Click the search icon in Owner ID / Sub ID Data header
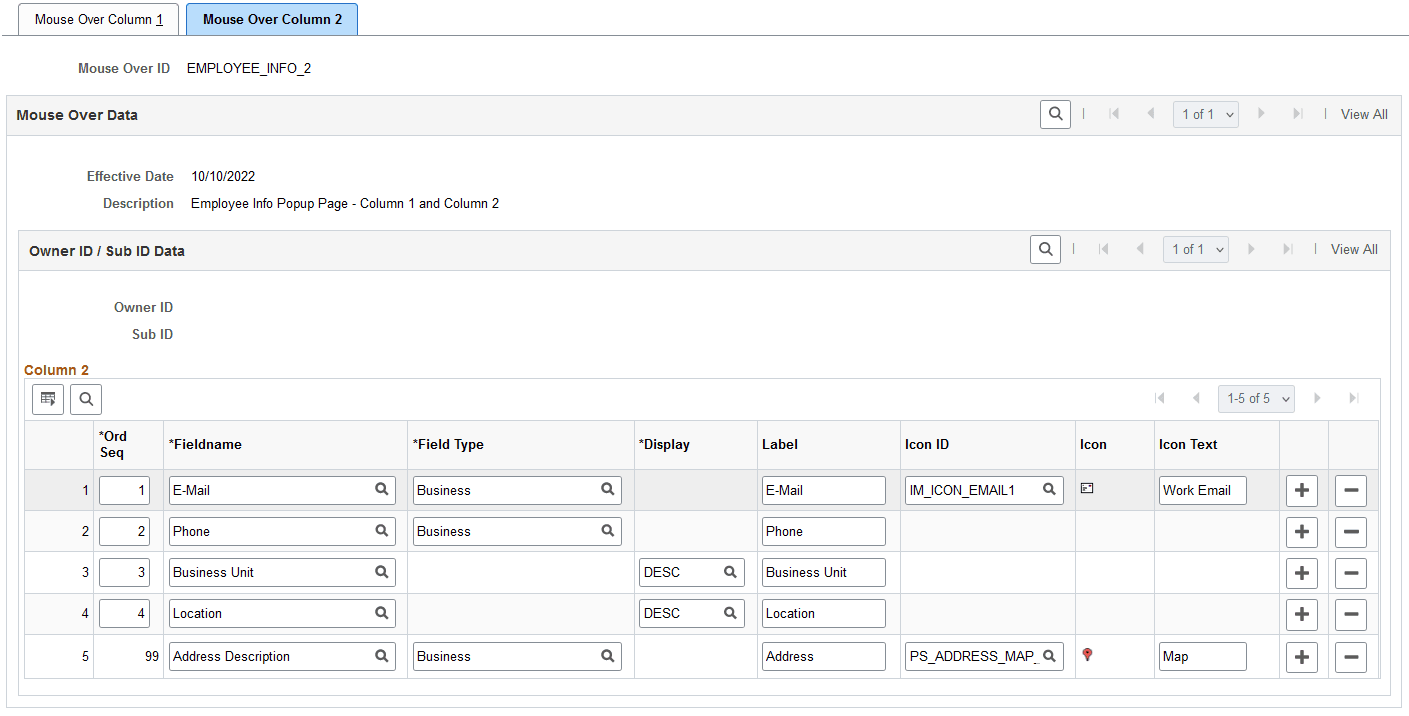The width and height of the screenshot is (1409, 716). click(x=1045, y=250)
